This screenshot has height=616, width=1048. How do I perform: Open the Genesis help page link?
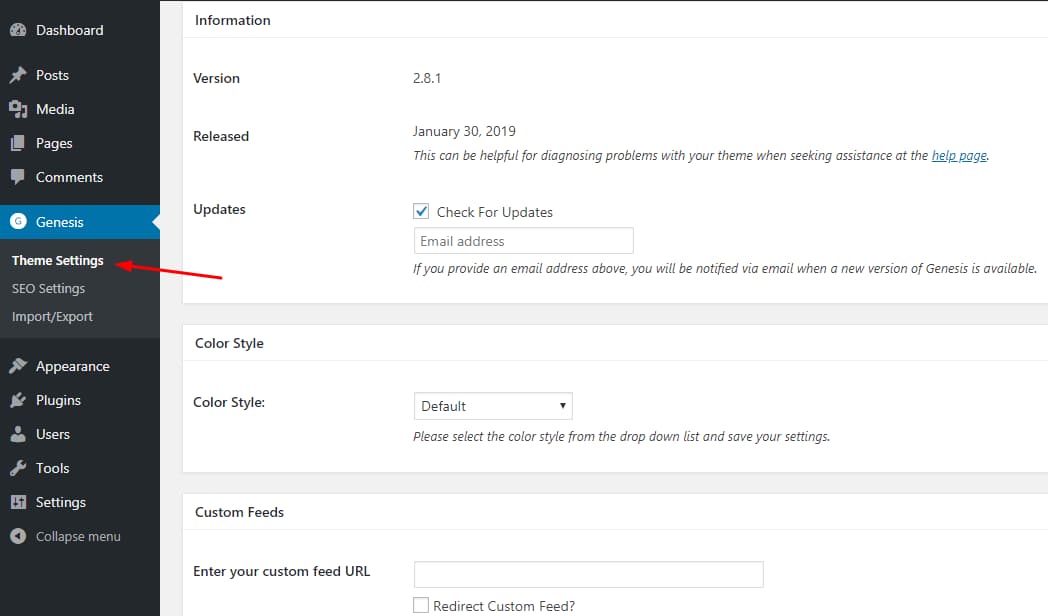tap(958, 155)
